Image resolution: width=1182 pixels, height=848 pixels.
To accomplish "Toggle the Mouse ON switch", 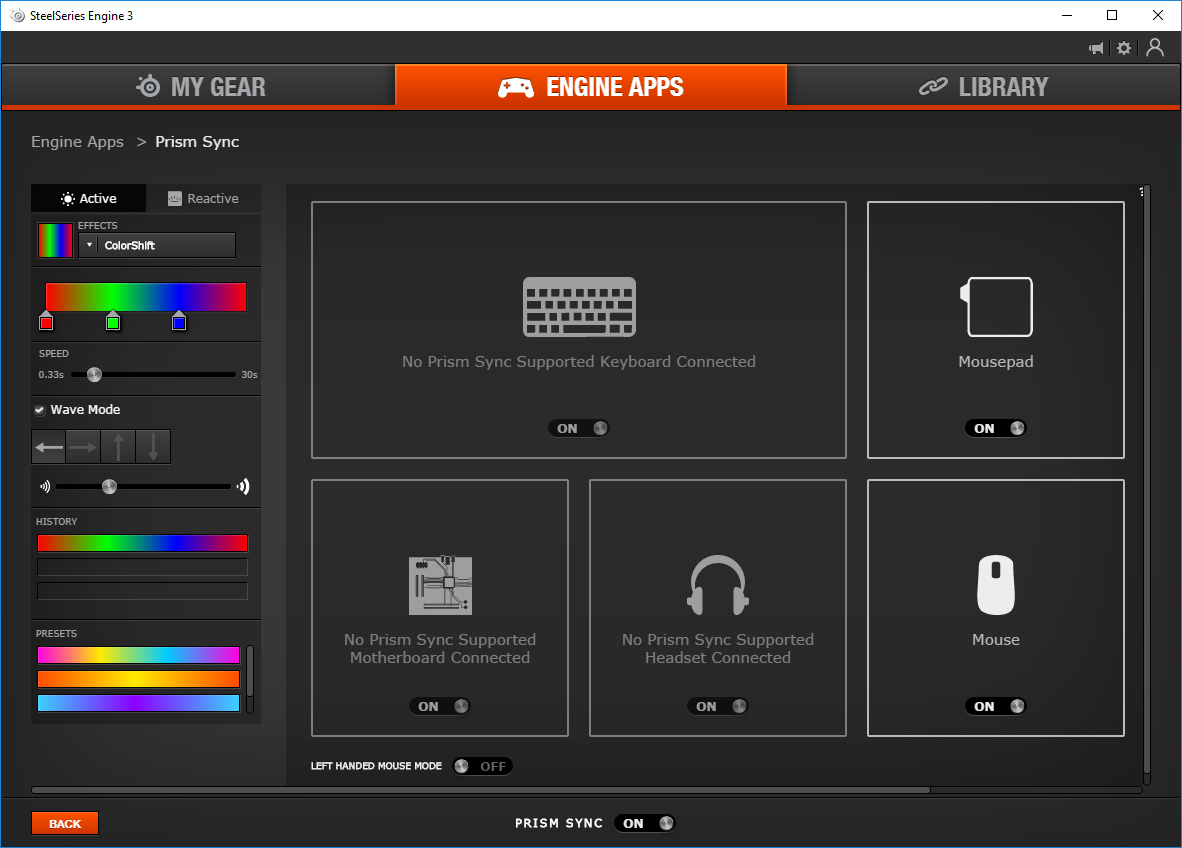I will pos(996,706).
